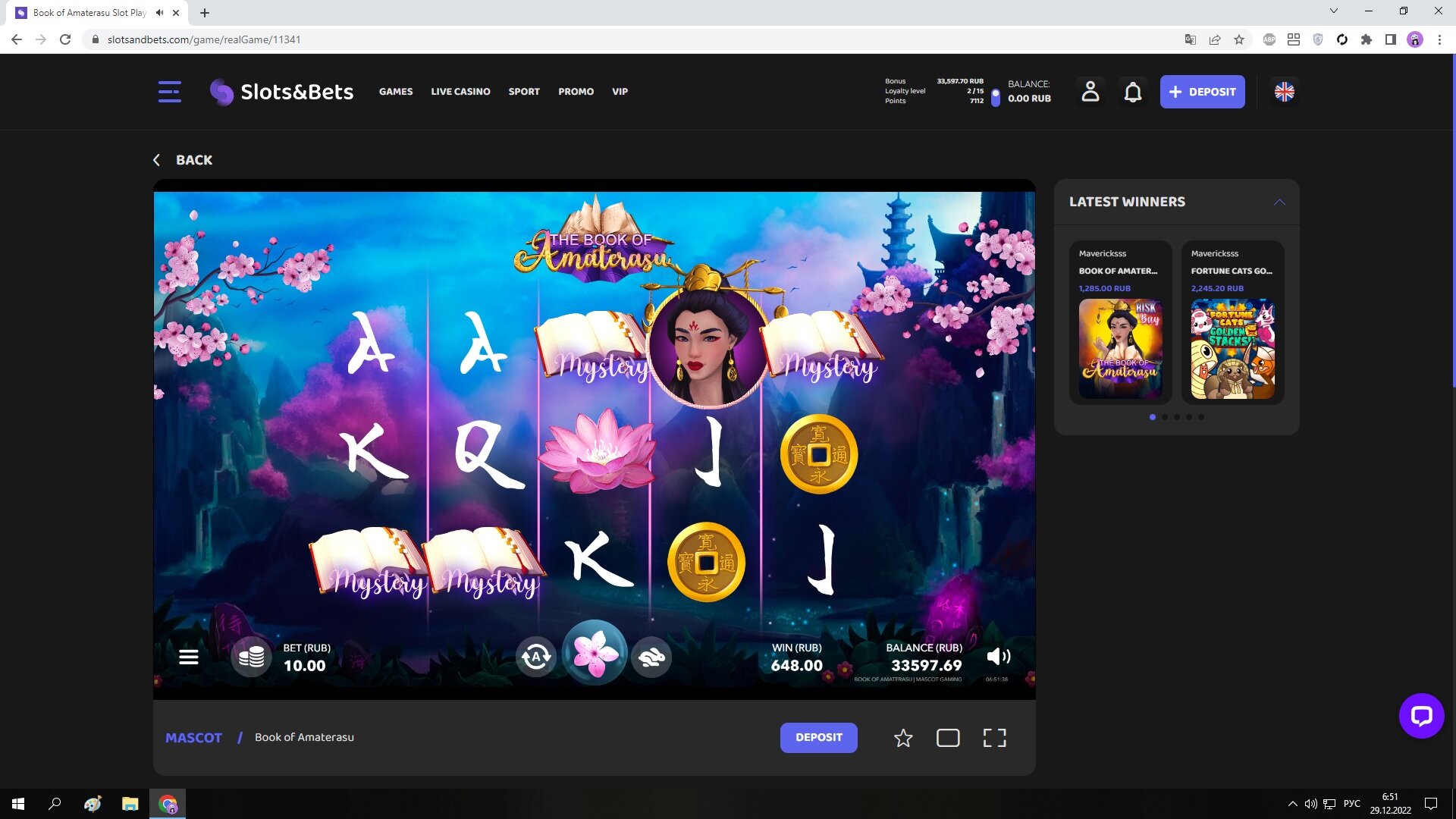
Task: Enable turbo mode rabbit icon
Action: click(651, 657)
